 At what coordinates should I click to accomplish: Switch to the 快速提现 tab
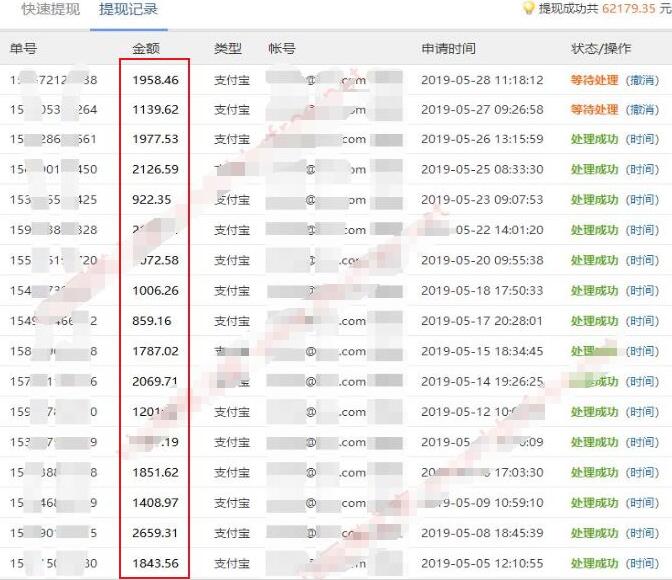(51, 9)
